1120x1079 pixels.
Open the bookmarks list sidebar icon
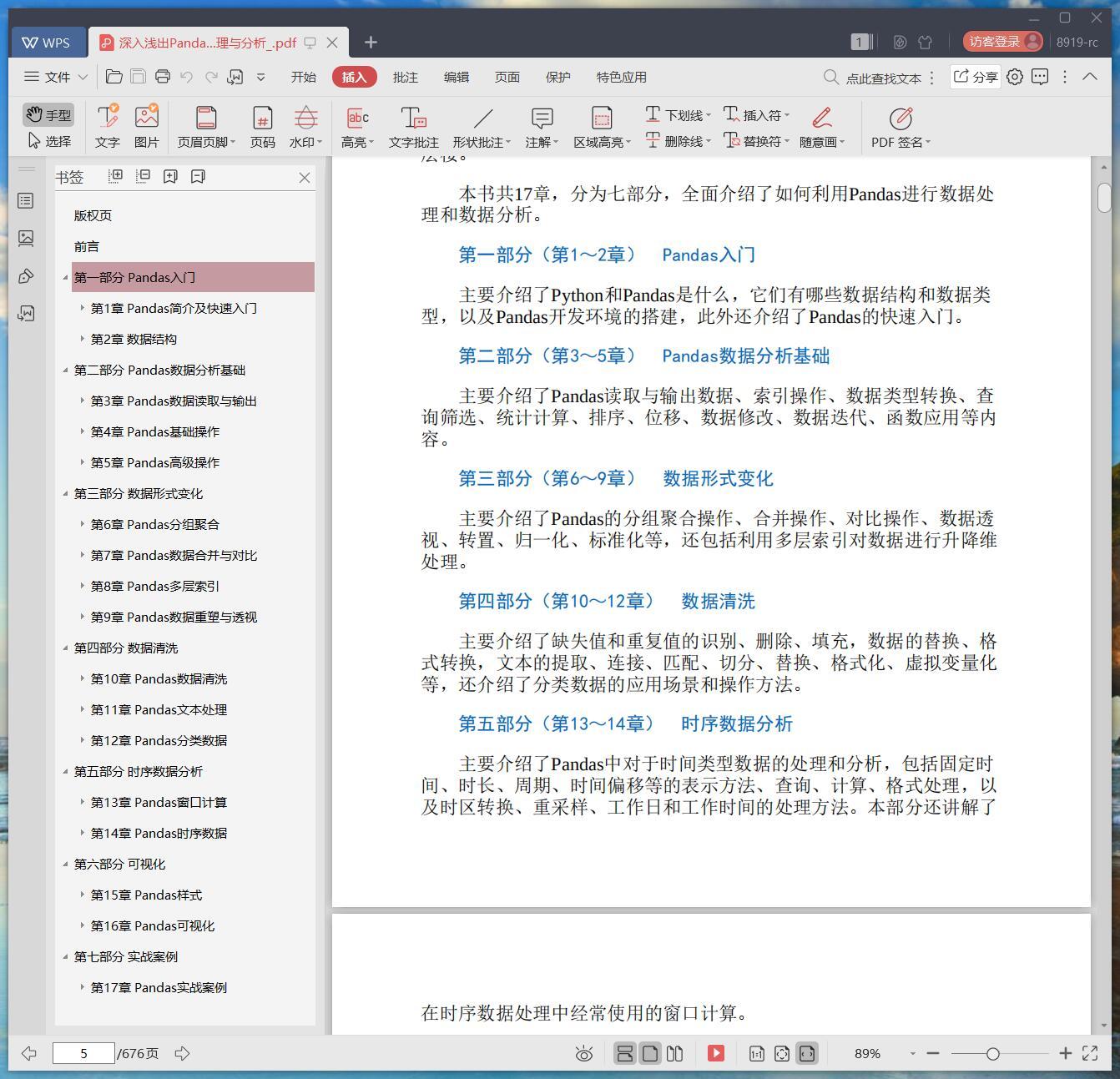26,201
